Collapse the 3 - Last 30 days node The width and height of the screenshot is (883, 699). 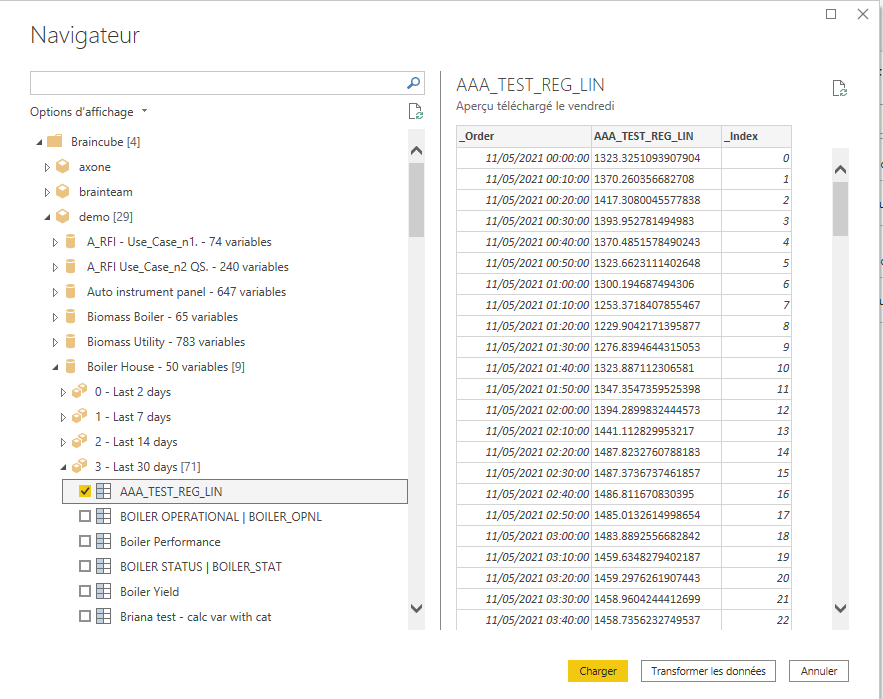63,467
